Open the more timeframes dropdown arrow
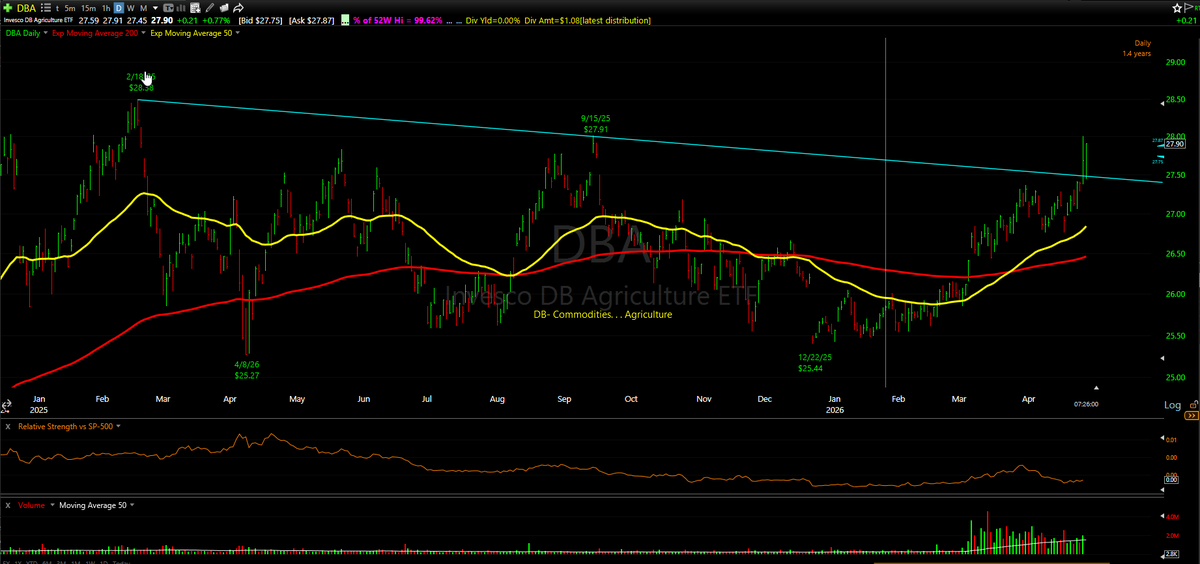The width and height of the screenshot is (1200, 564). pyautogui.click(x=155, y=8)
